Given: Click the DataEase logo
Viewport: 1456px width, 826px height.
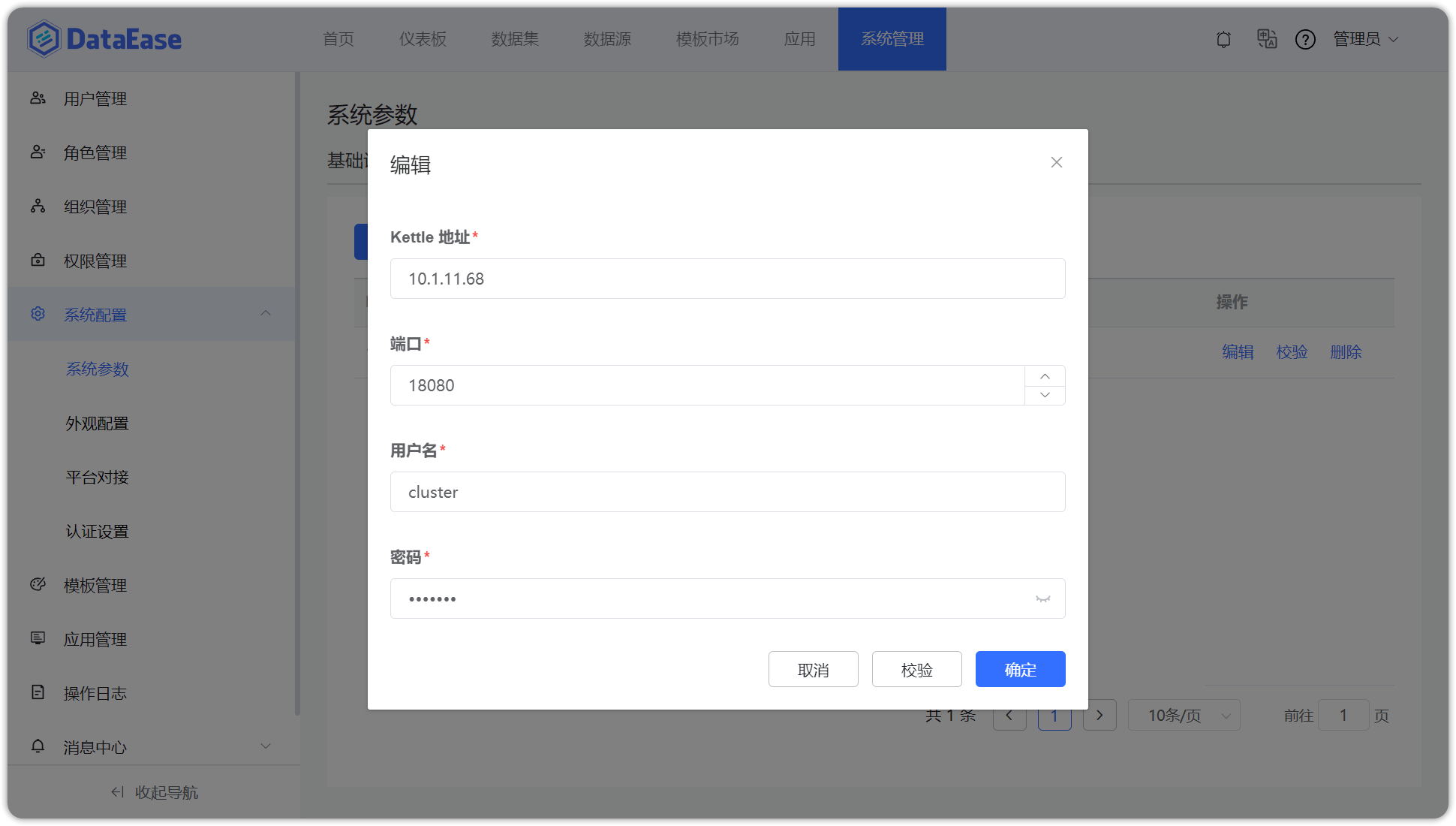Looking at the screenshot, I should [104, 38].
